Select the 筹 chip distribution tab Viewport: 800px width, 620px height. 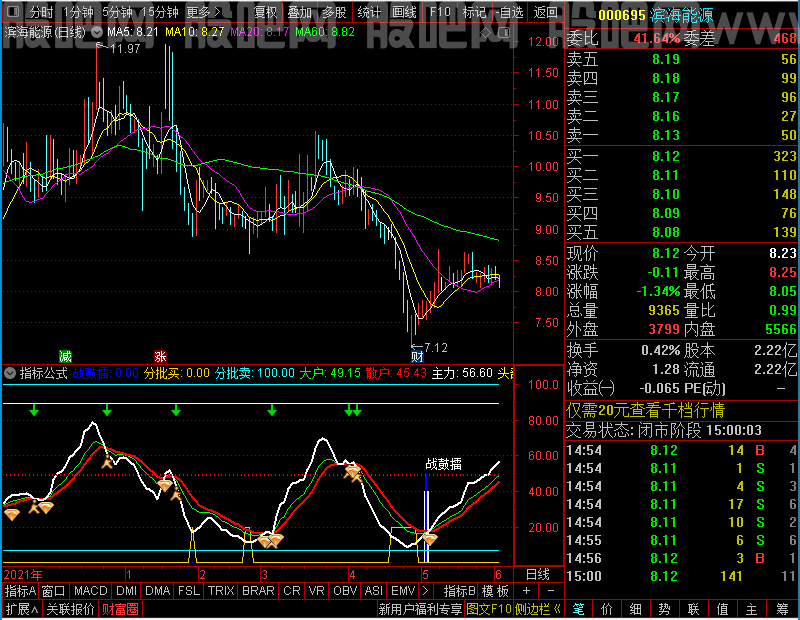pyautogui.click(x=783, y=609)
